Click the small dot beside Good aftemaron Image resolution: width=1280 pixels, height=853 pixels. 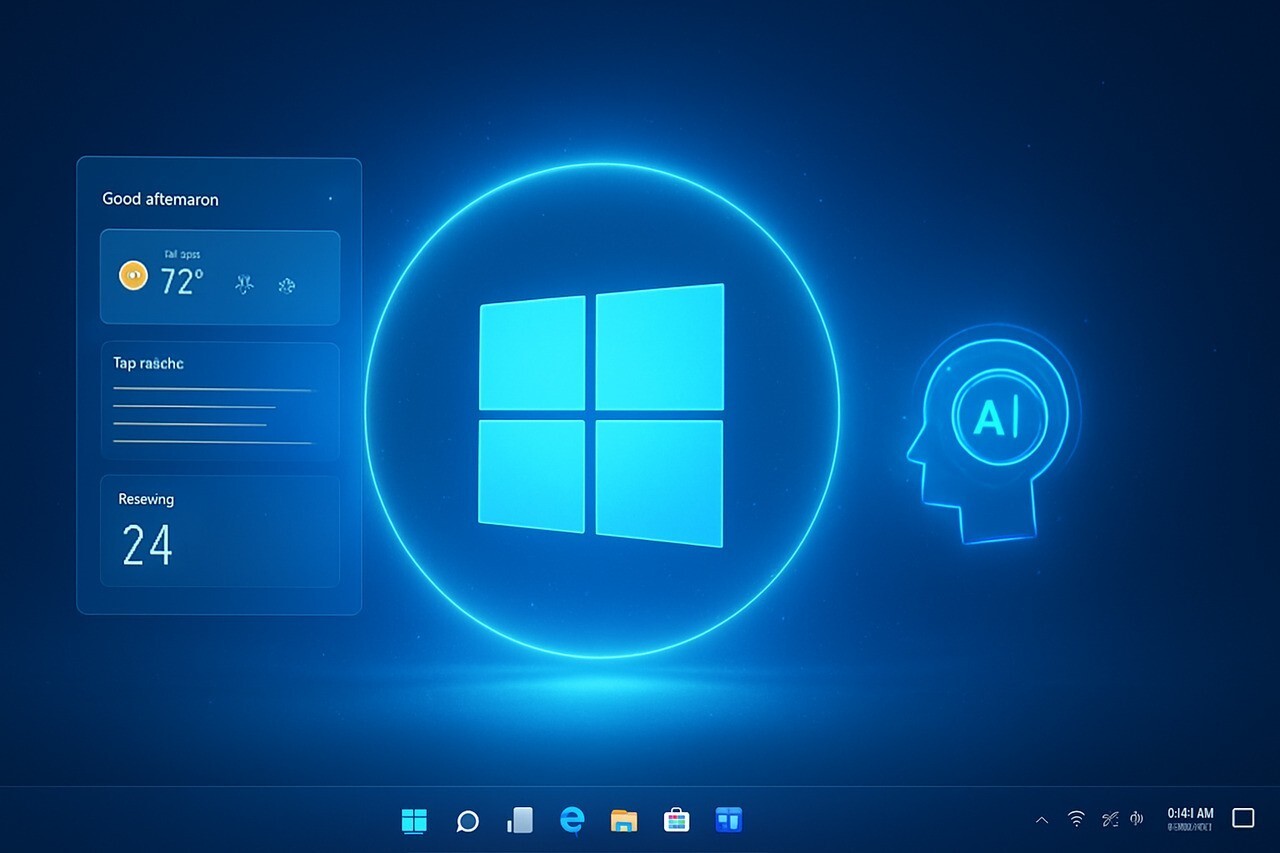[x=329, y=199]
